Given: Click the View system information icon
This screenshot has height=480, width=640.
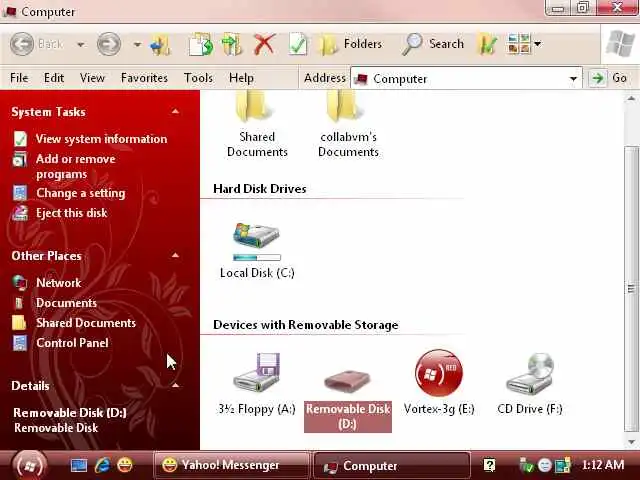Looking at the screenshot, I should [x=20, y=139].
